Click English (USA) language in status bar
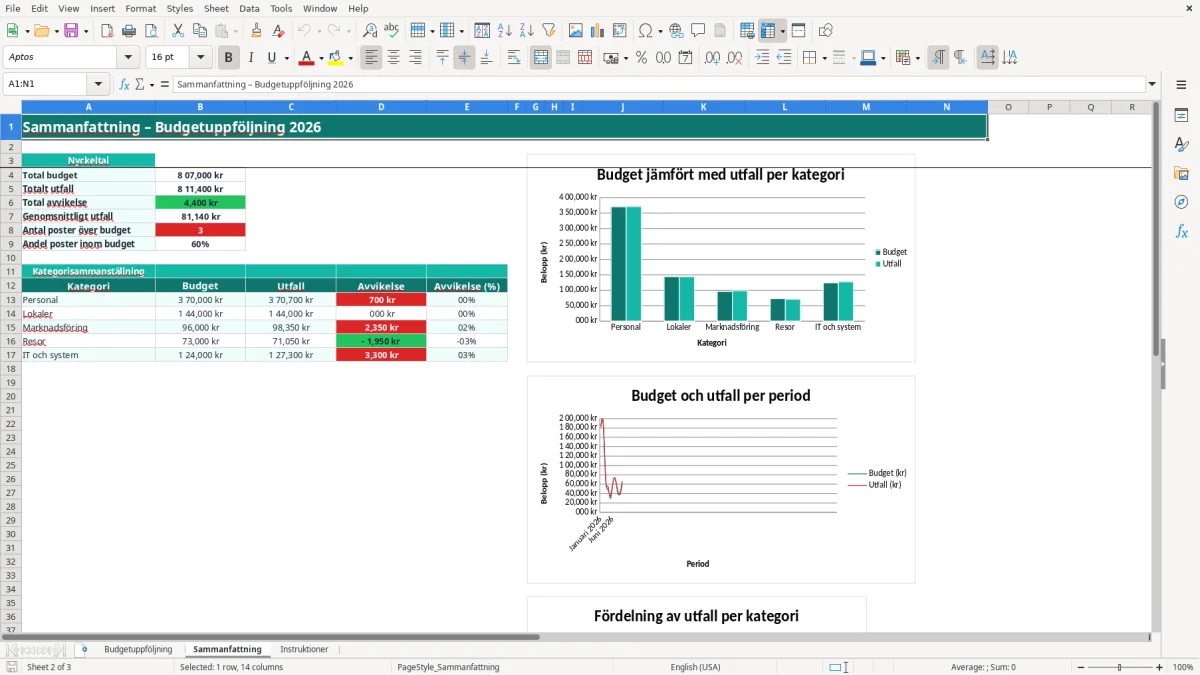Viewport: 1200px width, 675px height. click(695, 667)
